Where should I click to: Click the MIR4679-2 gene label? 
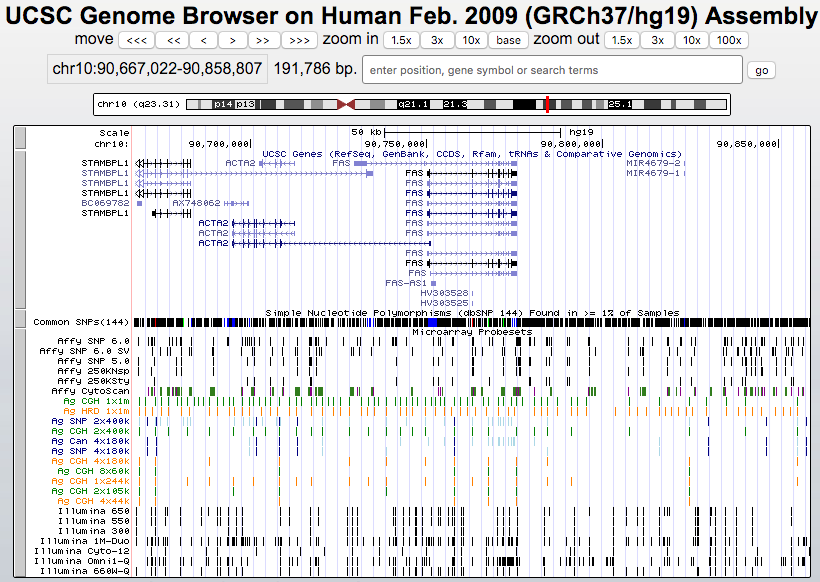652,163
